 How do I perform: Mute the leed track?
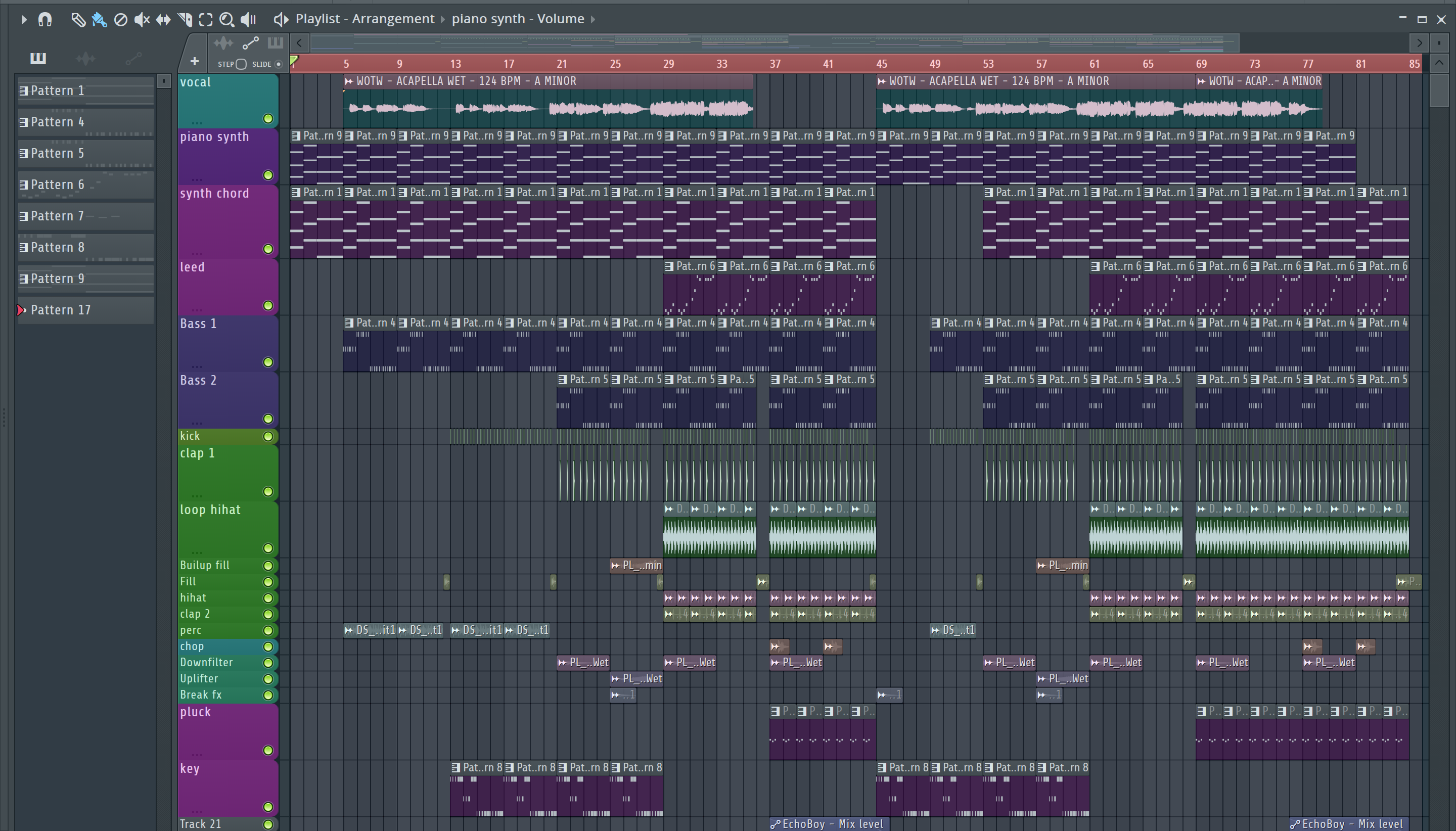tap(267, 305)
